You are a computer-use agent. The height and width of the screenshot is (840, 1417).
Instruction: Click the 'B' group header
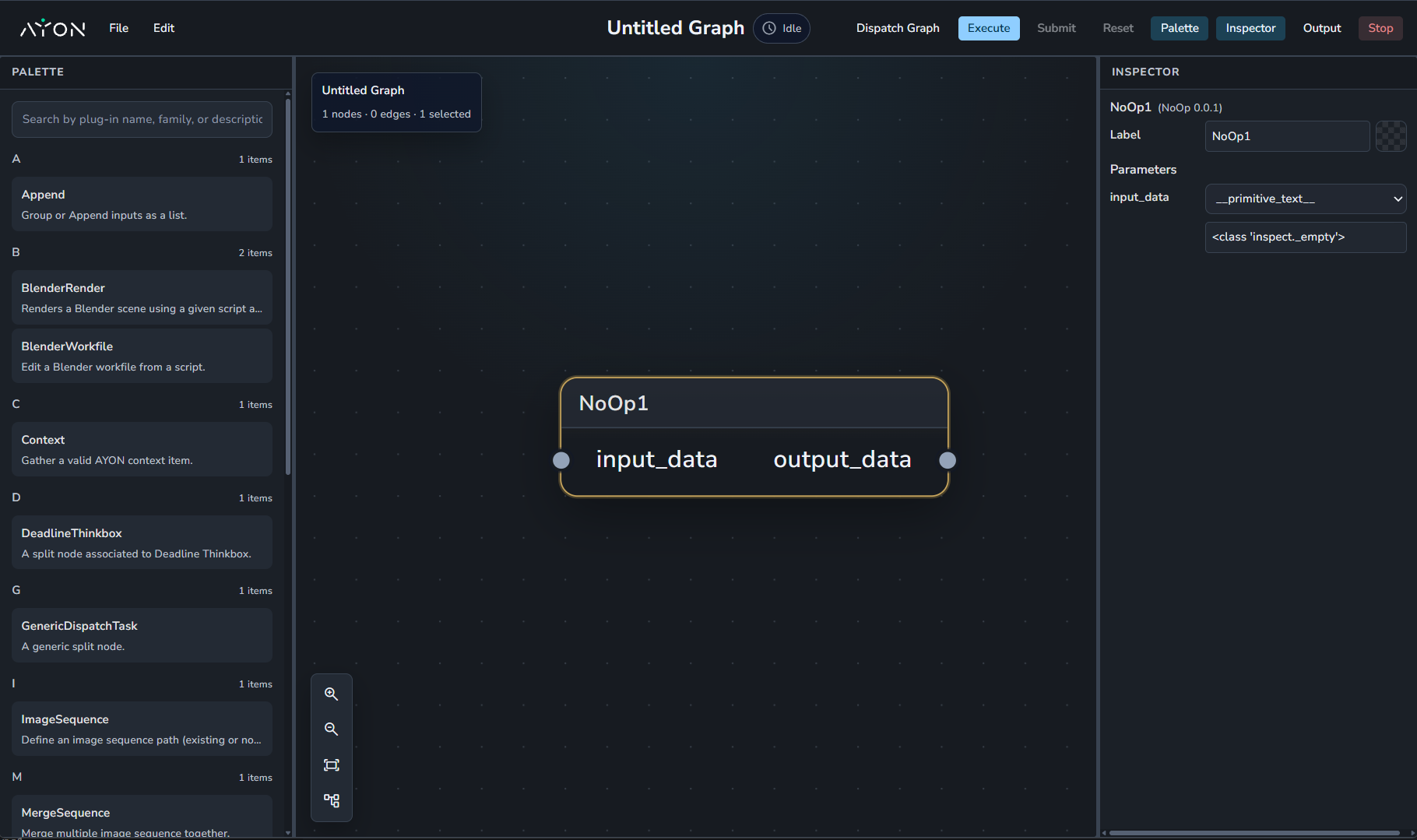click(x=142, y=252)
